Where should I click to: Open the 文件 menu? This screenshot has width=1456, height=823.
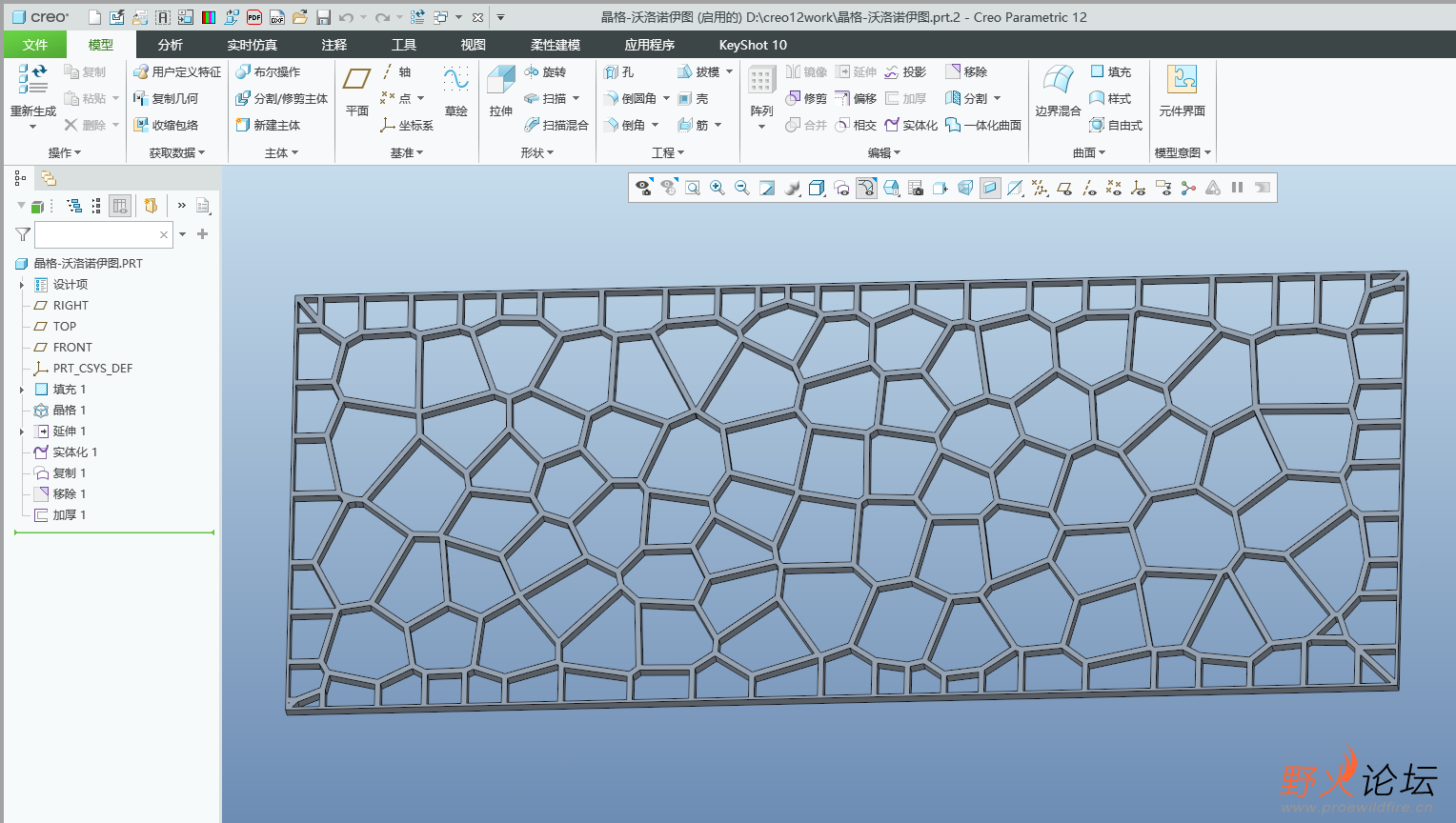tap(35, 45)
